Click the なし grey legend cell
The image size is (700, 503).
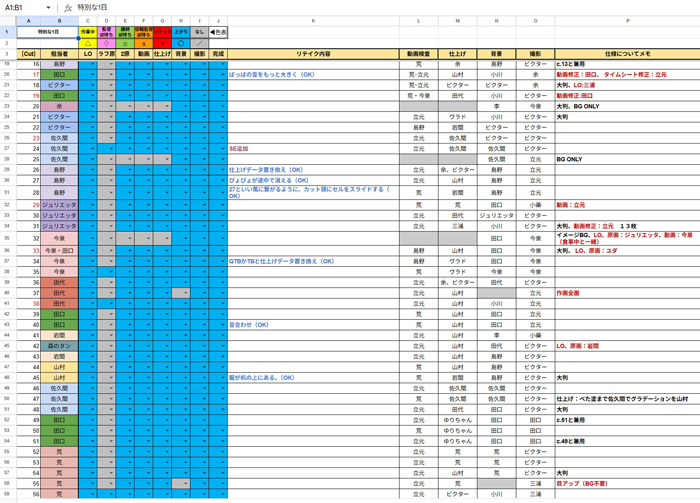pyautogui.click(x=200, y=32)
